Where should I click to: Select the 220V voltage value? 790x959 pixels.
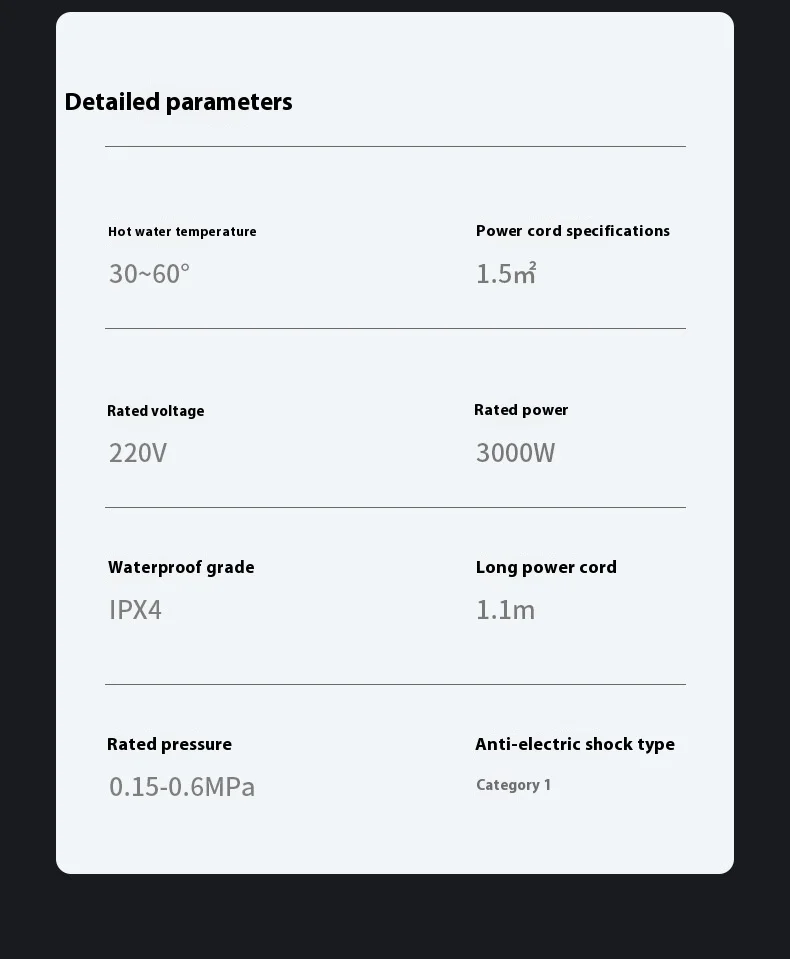138,453
